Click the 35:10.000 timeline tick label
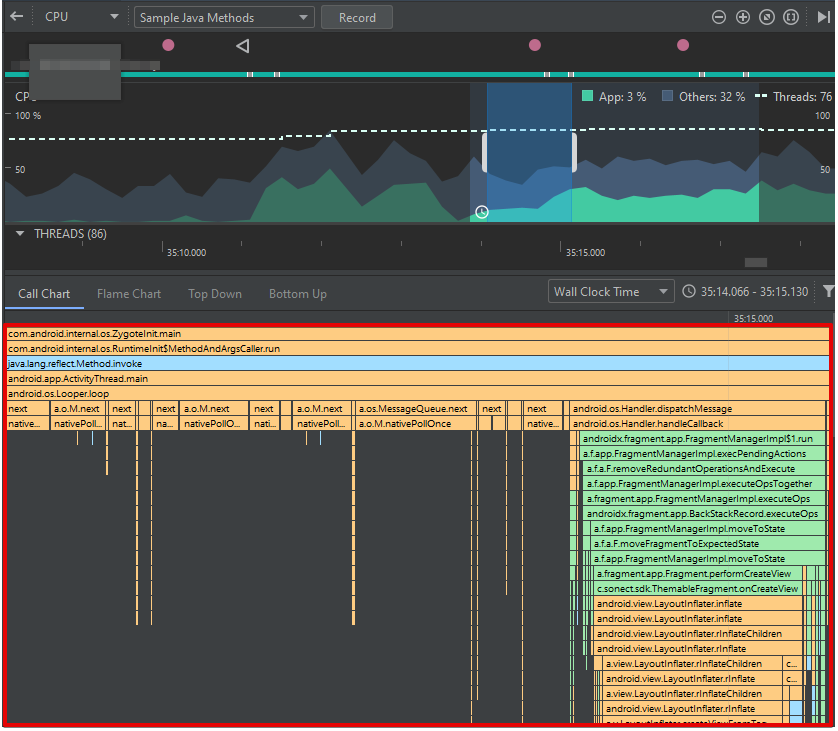The height and width of the screenshot is (731, 838). pos(186,252)
